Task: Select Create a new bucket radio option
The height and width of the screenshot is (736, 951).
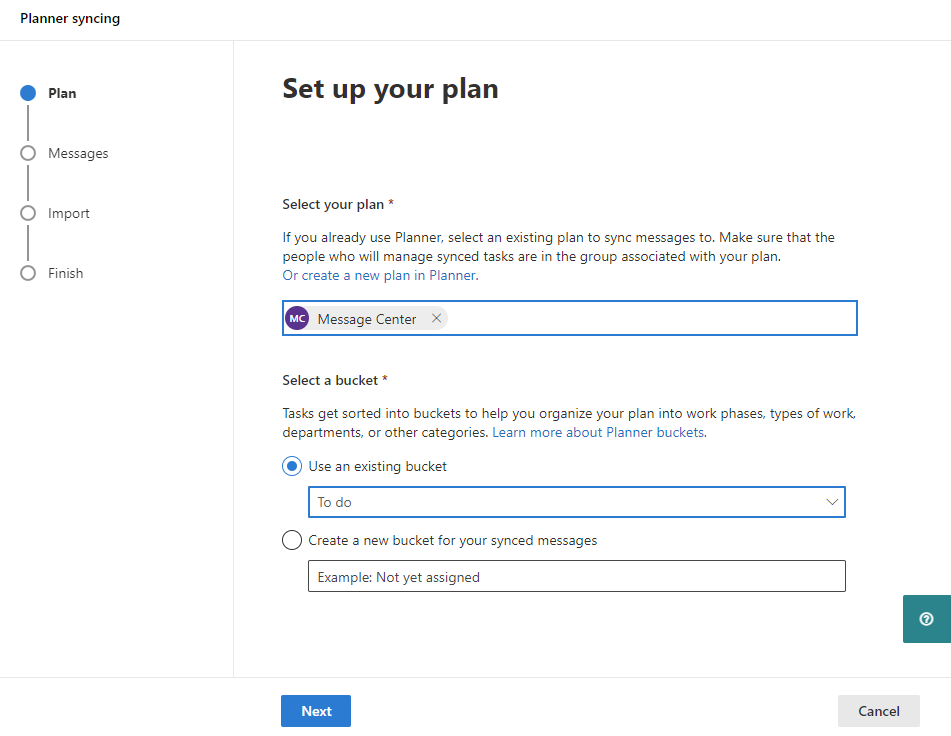Action: pos(292,541)
